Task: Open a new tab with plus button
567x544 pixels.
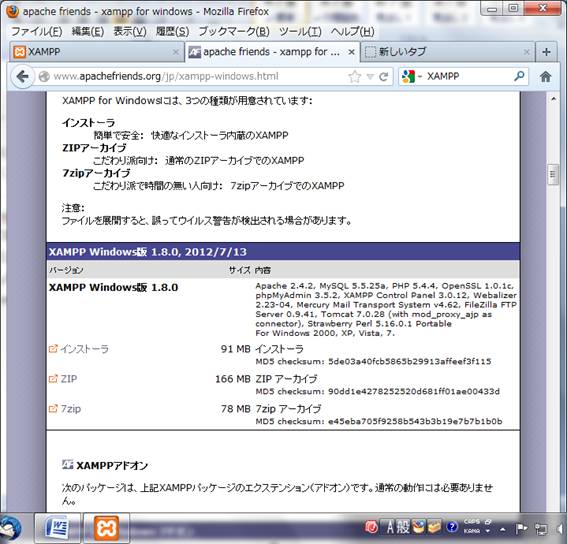Action: [x=546, y=52]
